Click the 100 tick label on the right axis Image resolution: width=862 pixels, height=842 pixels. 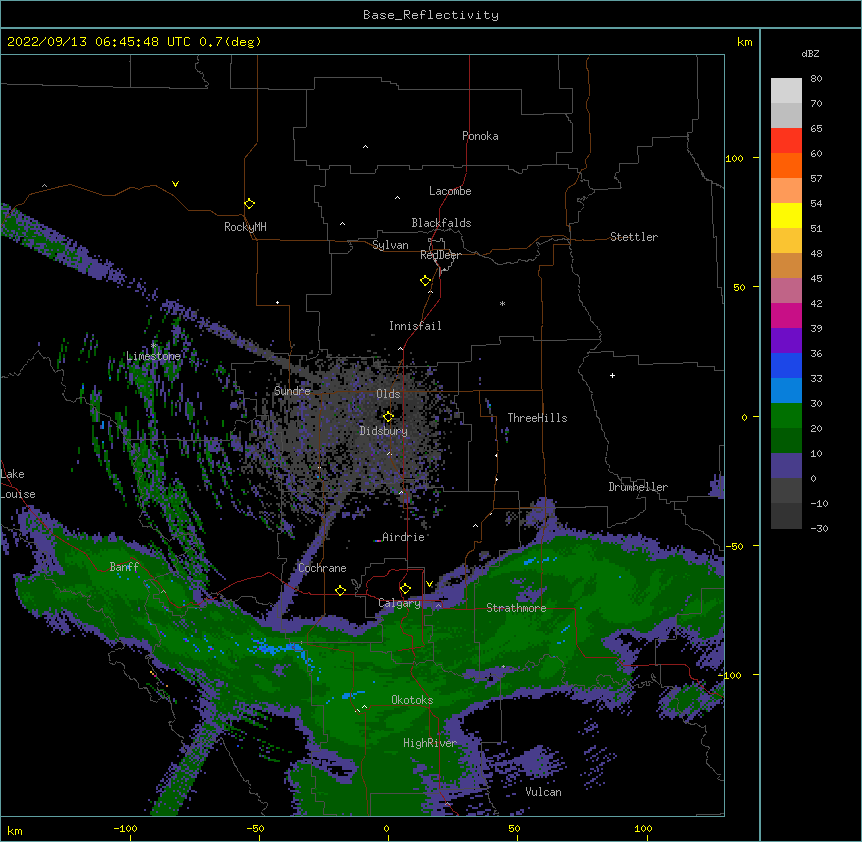point(734,158)
